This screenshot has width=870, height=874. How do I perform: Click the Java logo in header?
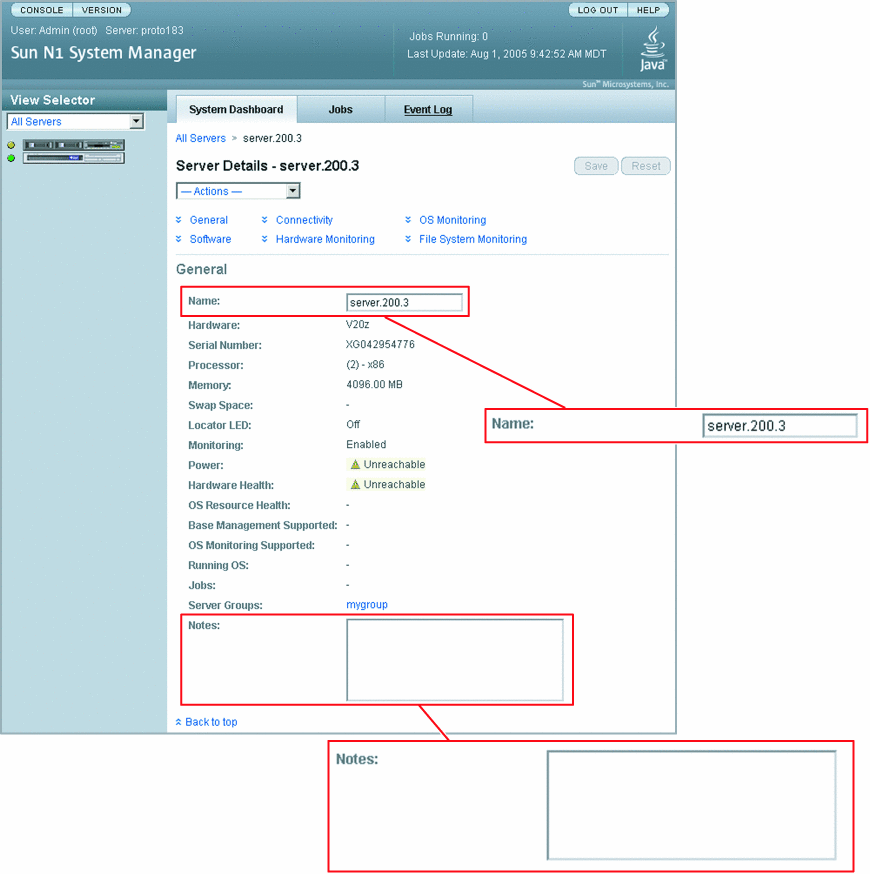tap(653, 49)
